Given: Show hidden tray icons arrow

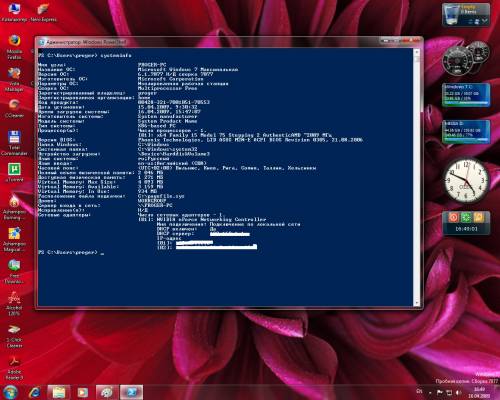Looking at the screenshot, I should (x=430, y=392).
